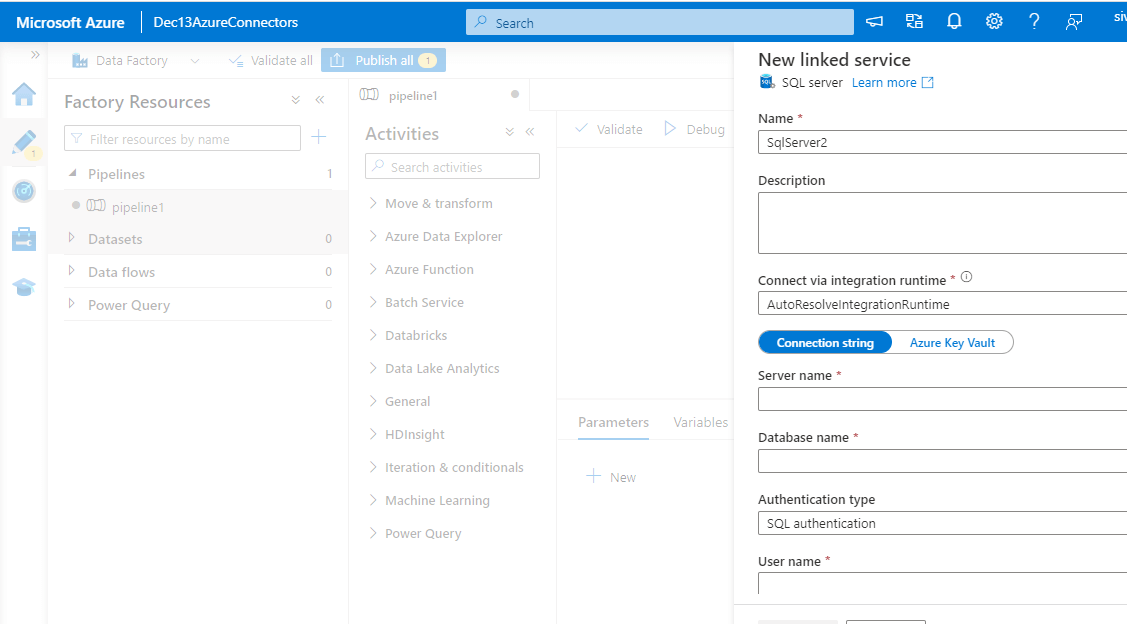This screenshot has height=624, width=1127.
Task: Open the Learning center graduation cap icon
Action: click(23, 287)
